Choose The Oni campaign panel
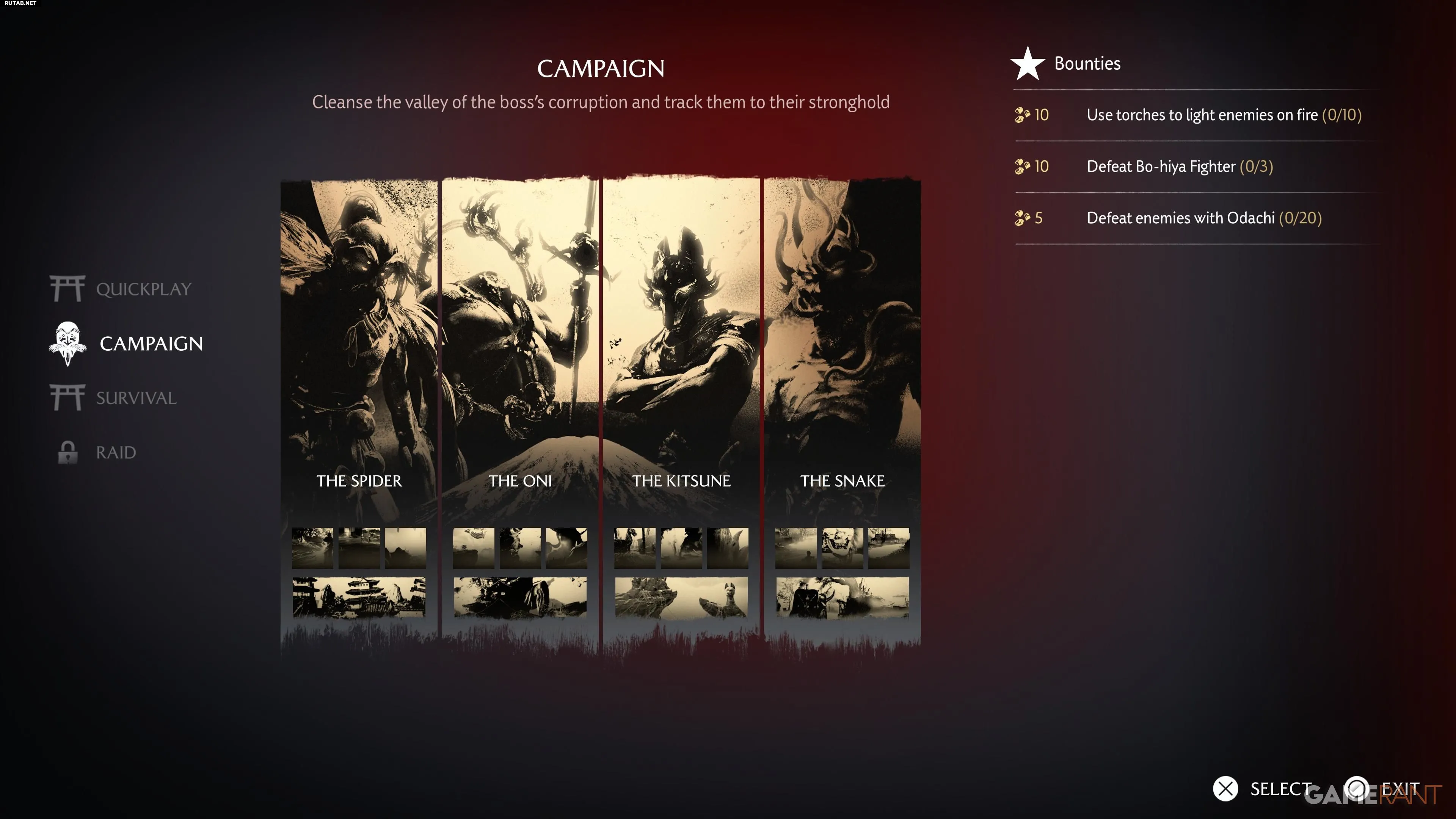The height and width of the screenshot is (819, 1456). pyautogui.click(x=520, y=416)
